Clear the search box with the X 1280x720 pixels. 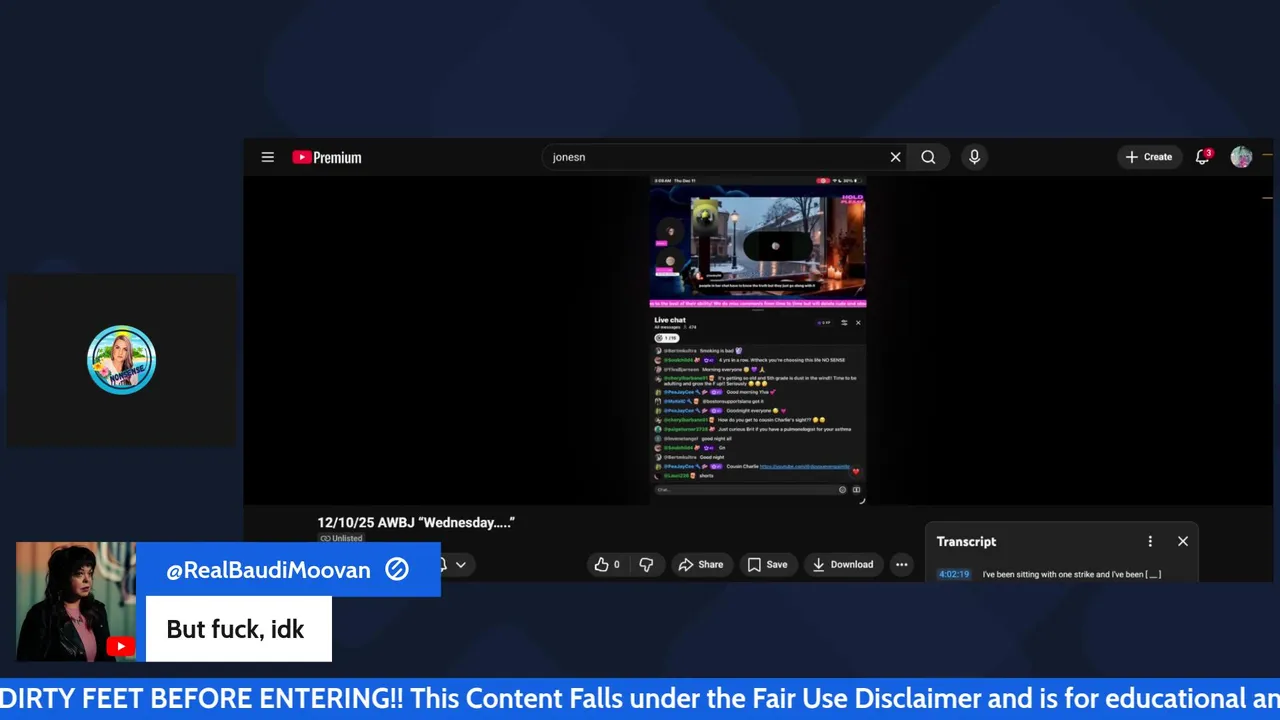pos(895,157)
